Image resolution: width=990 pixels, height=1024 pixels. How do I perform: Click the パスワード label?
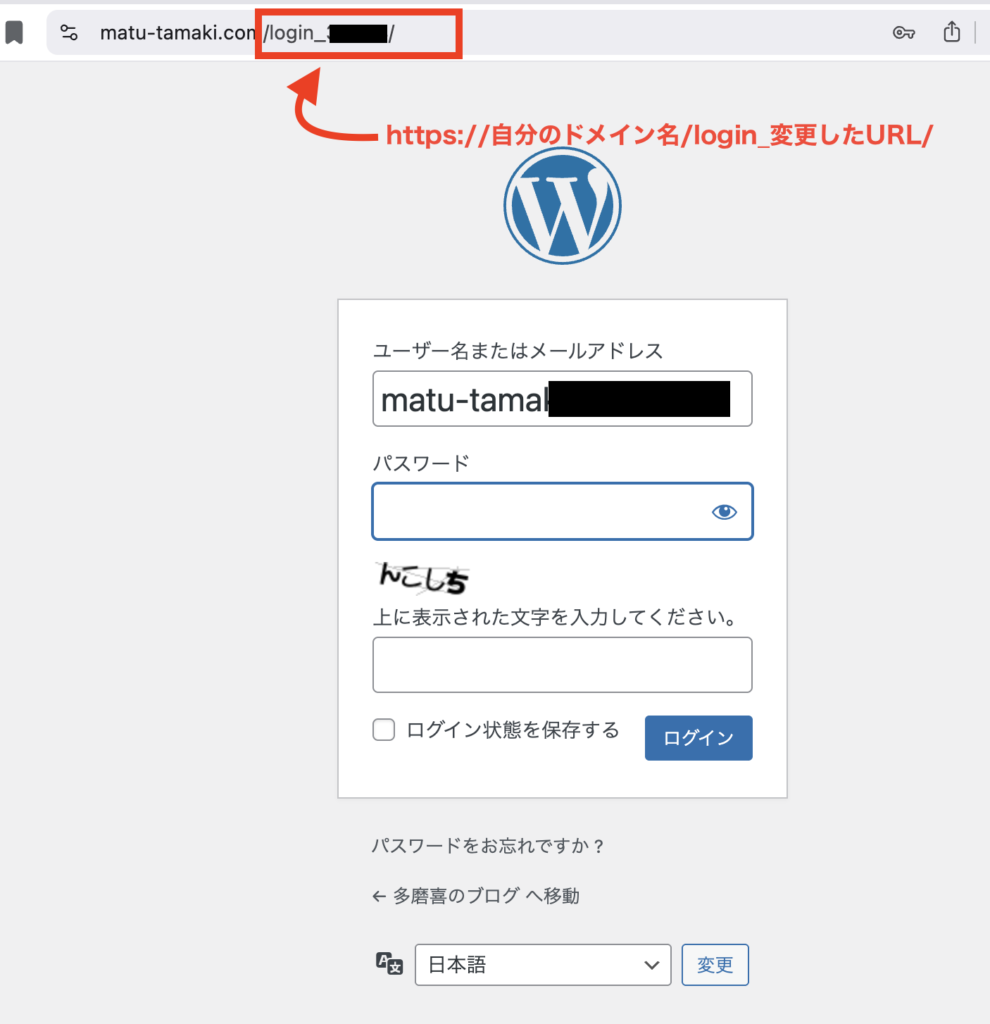421,463
